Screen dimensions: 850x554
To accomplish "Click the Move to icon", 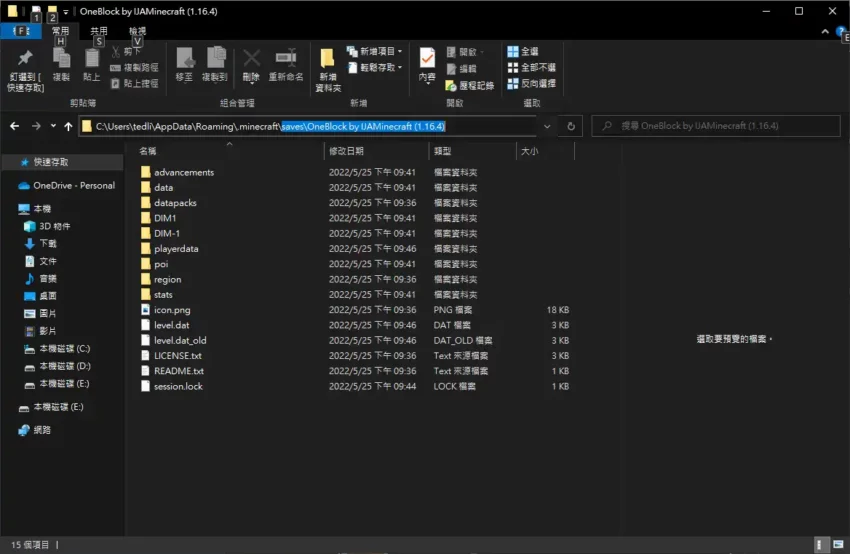I will tap(184, 57).
